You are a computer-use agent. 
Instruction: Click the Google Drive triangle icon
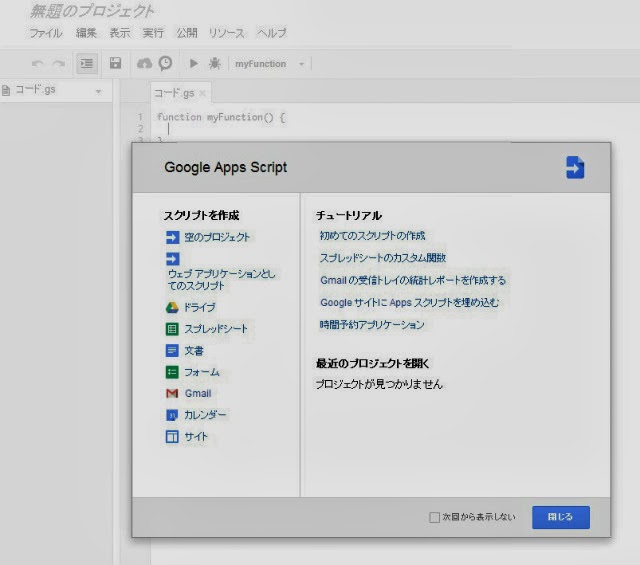coord(172,307)
